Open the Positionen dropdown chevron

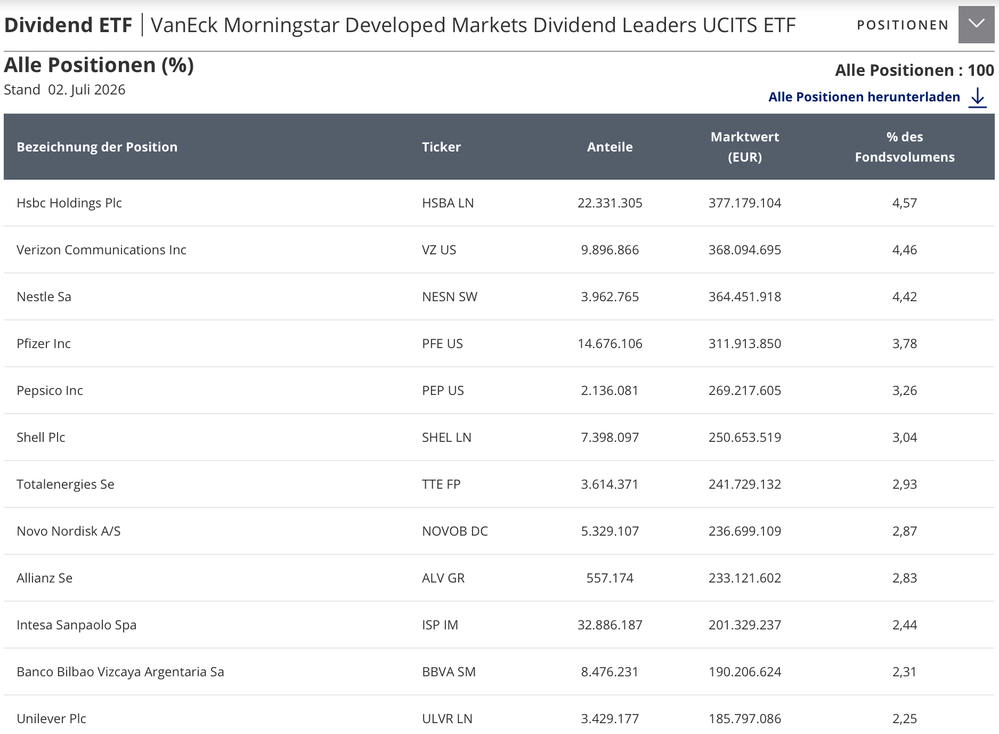click(x=976, y=25)
